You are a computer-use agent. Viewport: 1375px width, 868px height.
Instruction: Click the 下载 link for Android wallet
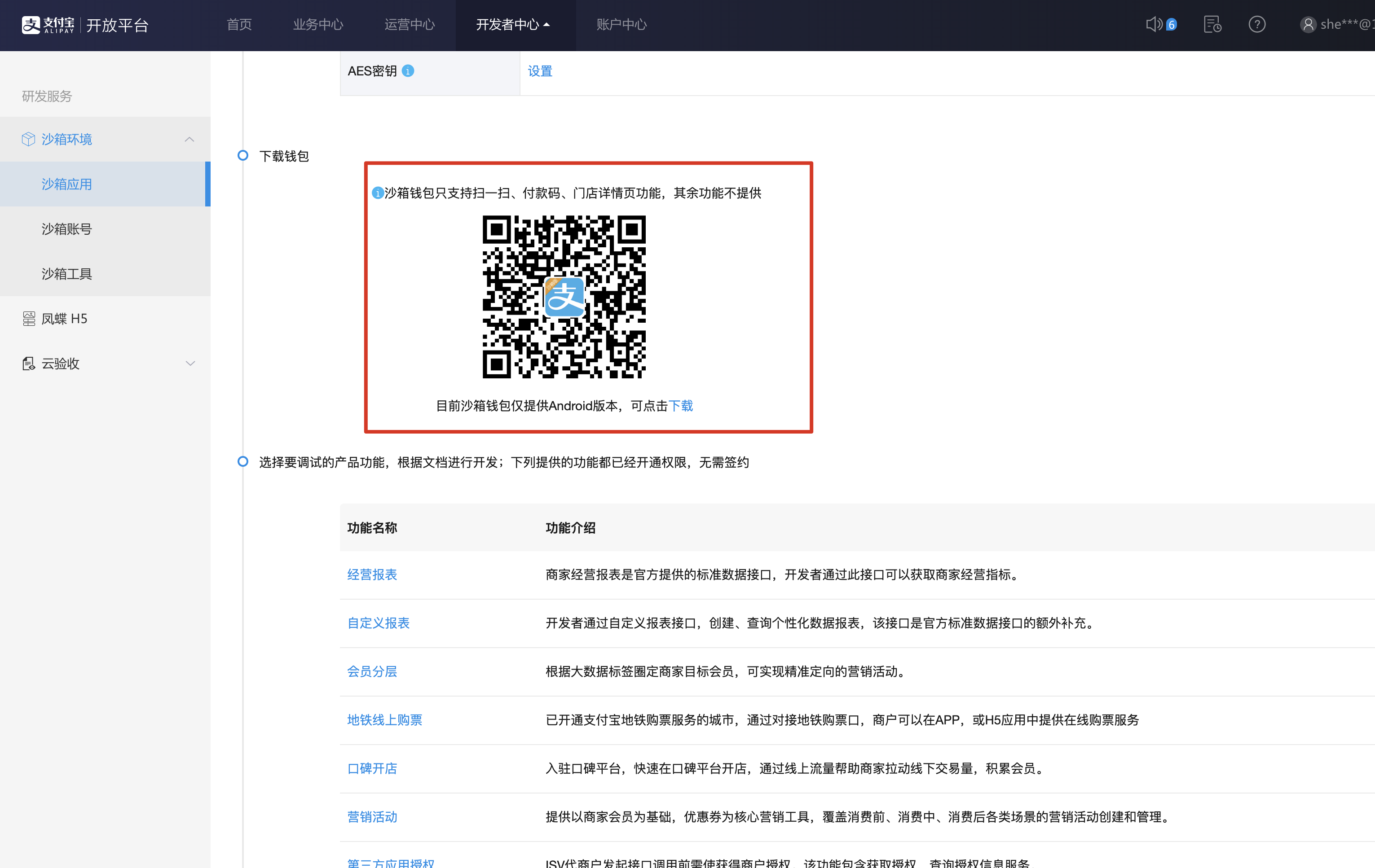(681, 406)
